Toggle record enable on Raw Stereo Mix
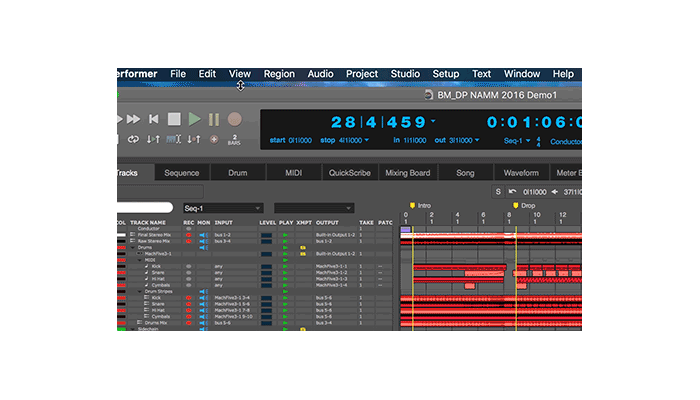Viewport: 700px width, 400px height. click(x=188, y=241)
